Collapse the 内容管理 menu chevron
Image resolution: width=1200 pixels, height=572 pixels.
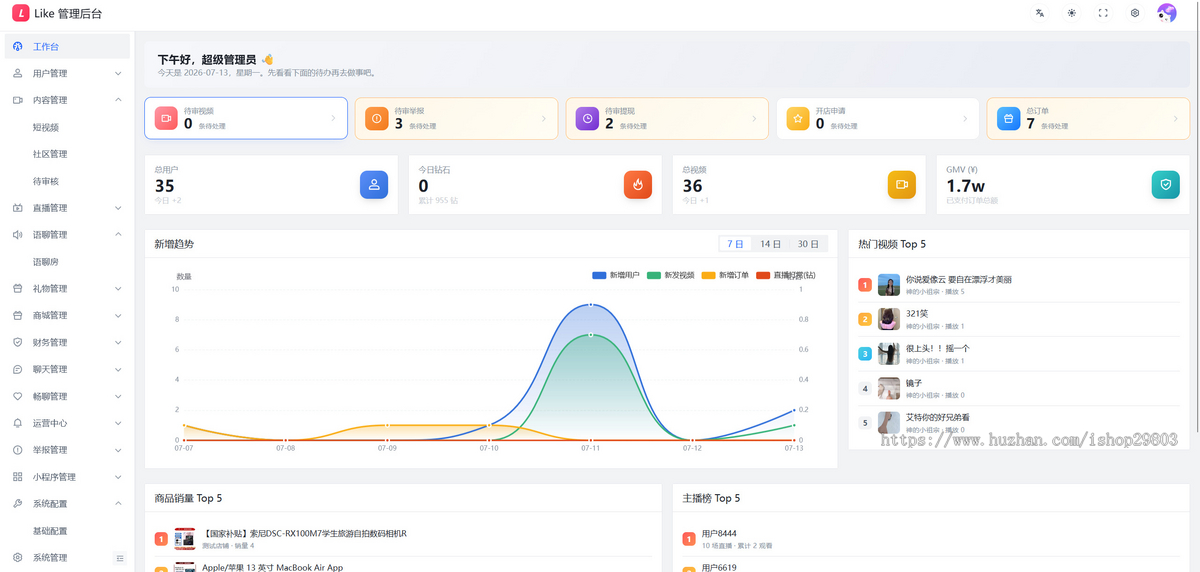point(118,100)
